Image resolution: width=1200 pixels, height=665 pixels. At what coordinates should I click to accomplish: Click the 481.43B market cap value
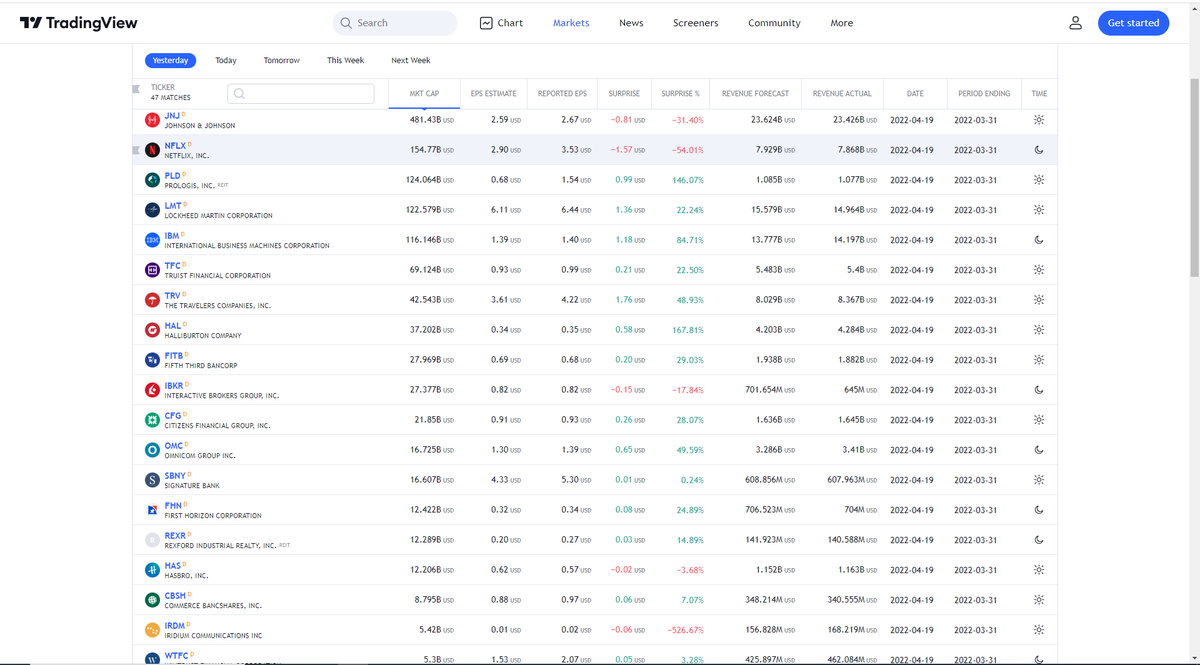pyautogui.click(x=432, y=120)
